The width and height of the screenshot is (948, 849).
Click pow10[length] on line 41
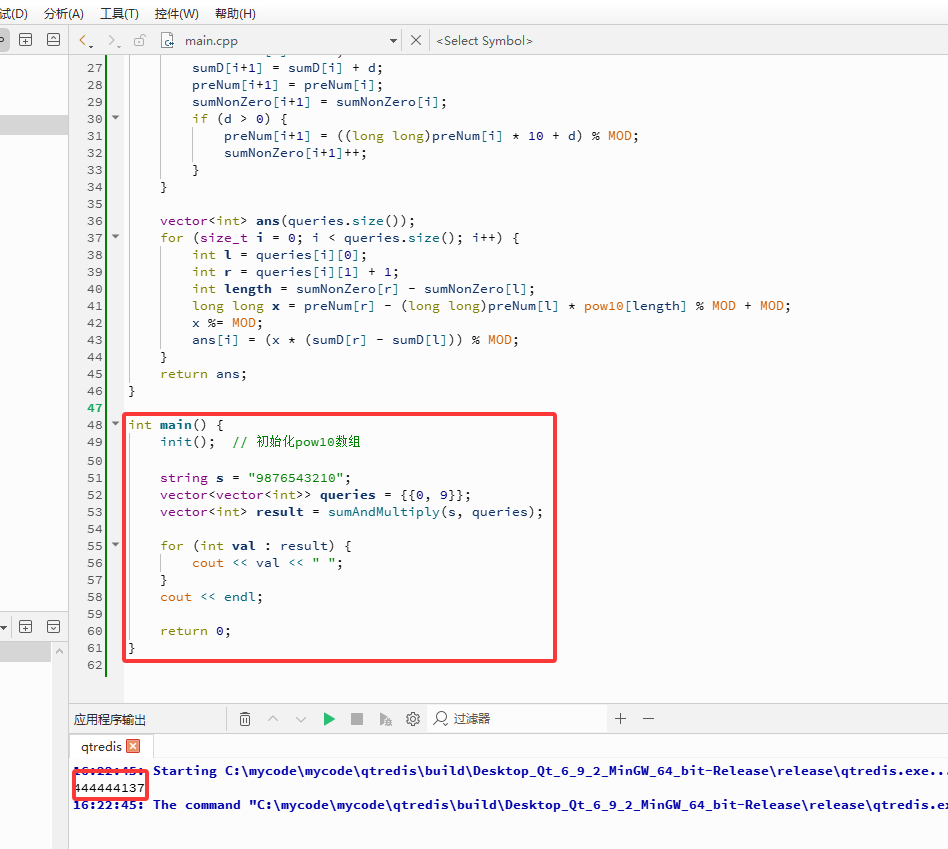pyautogui.click(x=635, y=306)
